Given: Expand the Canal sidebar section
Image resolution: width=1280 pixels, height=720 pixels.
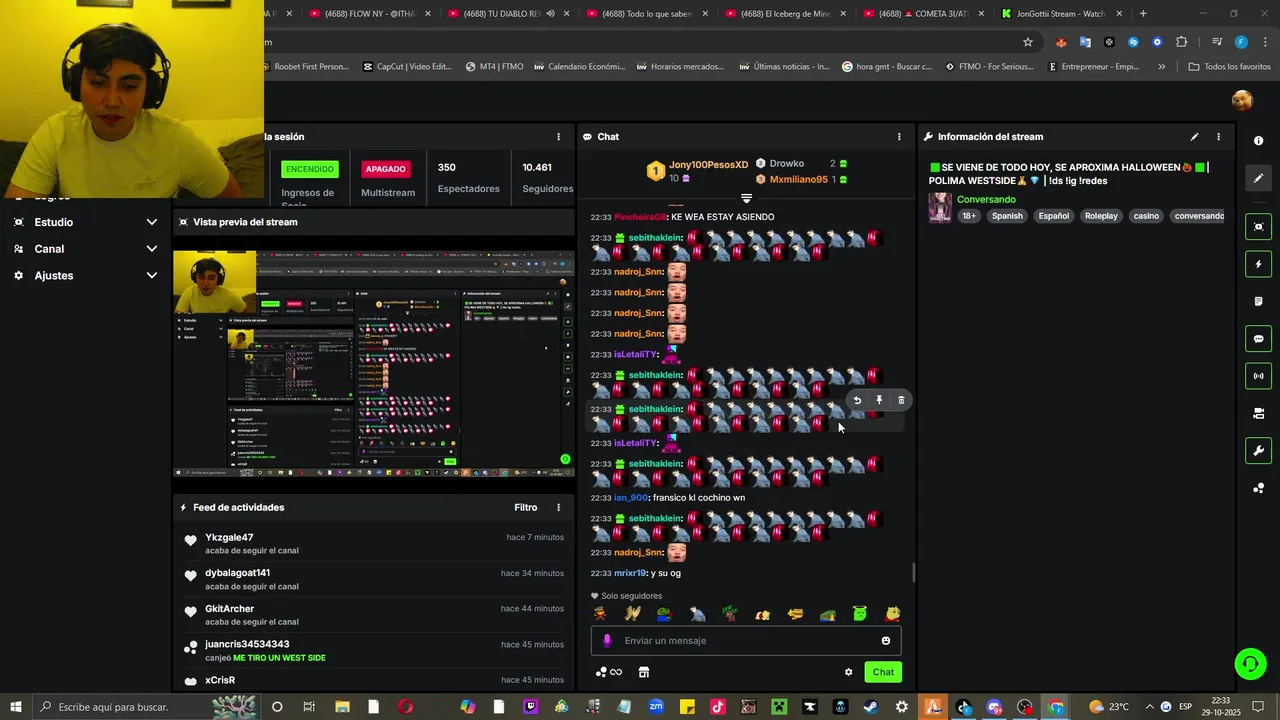Looking at the screenshot, I should coord(86,249).
